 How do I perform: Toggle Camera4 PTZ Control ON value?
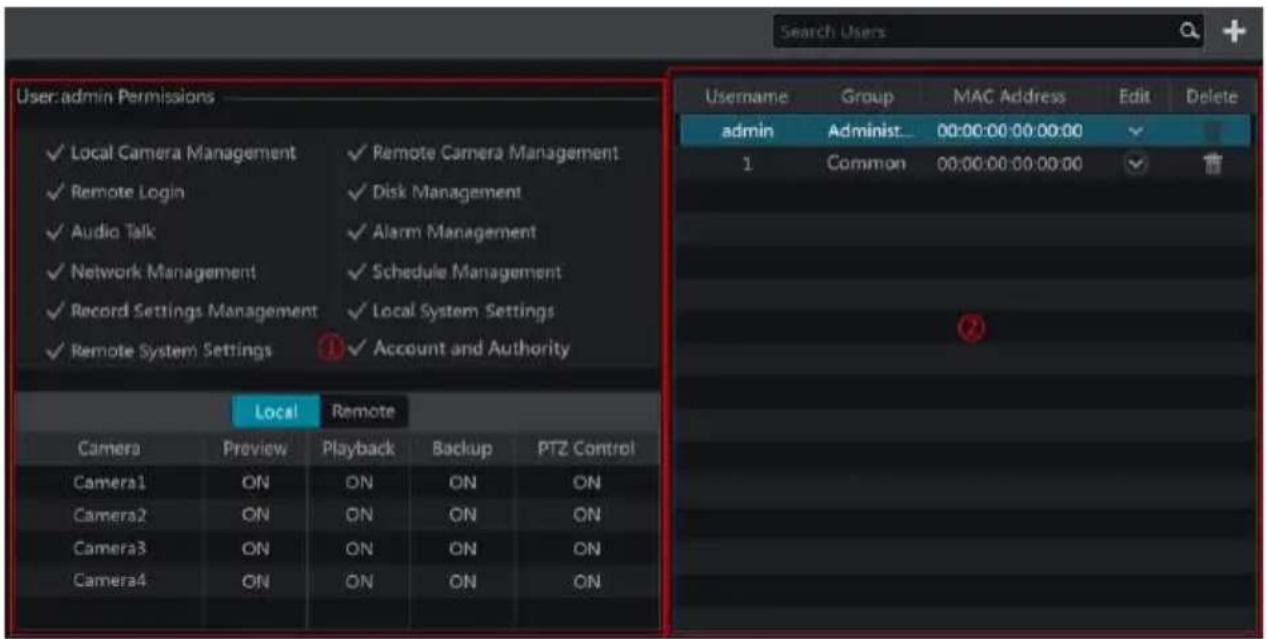[x=587, y=580]
